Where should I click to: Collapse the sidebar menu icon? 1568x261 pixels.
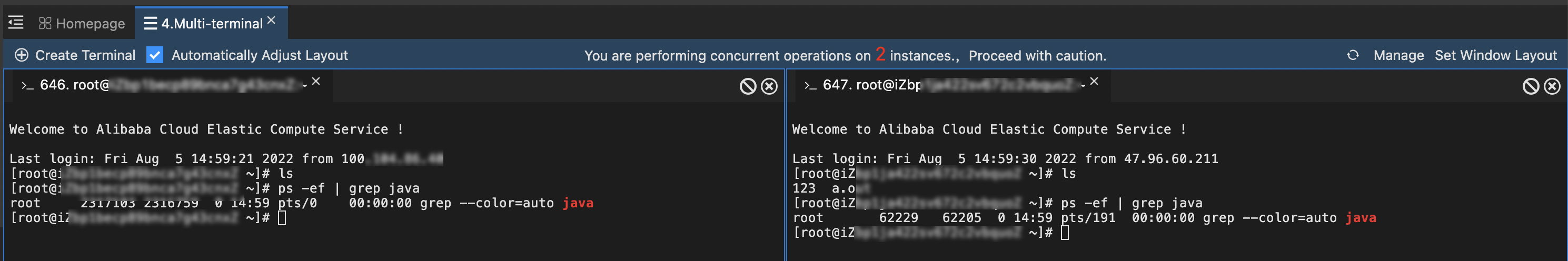16,23
